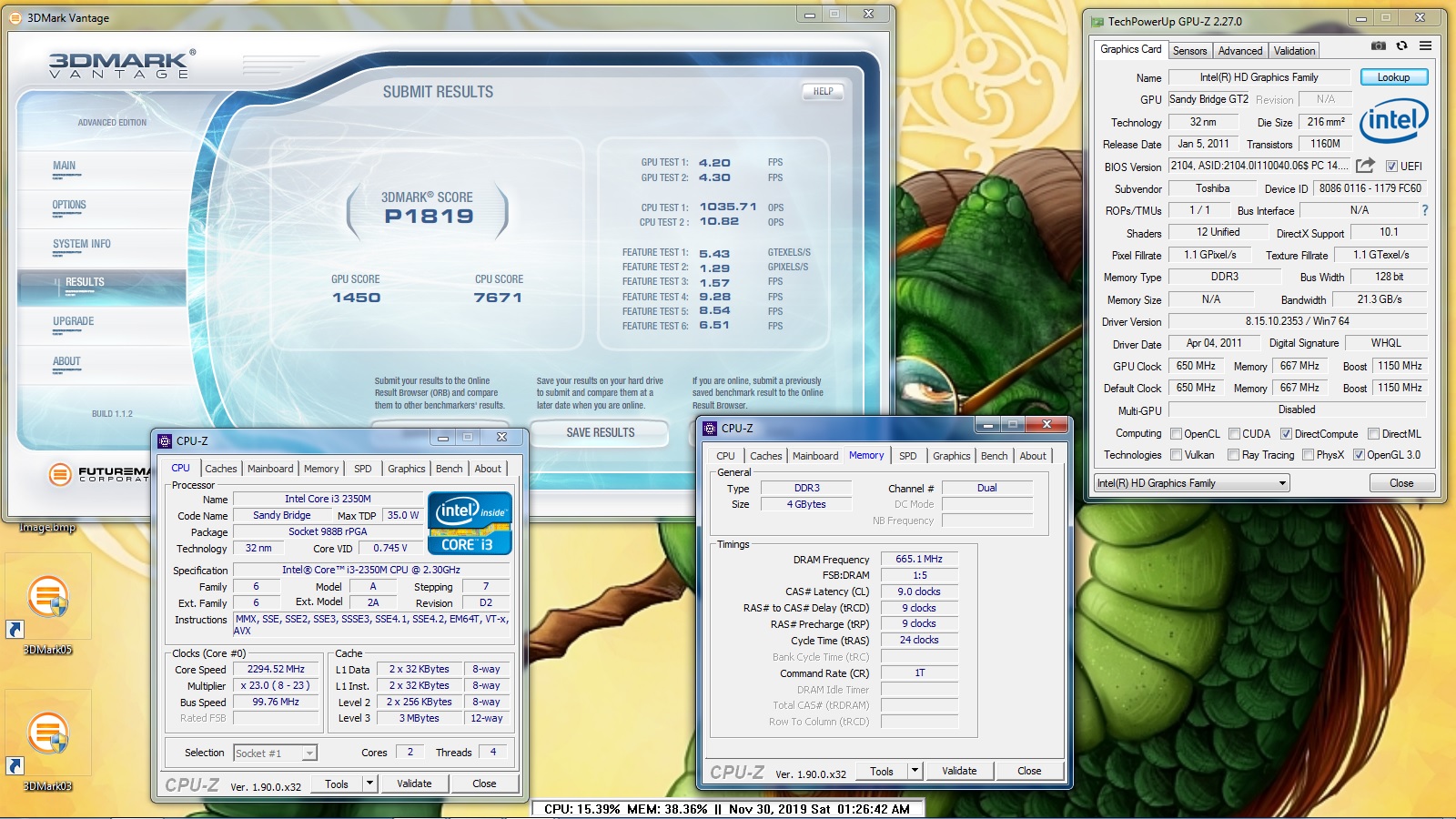The width and height of the screenshot is (1456, 819).
Task: Open the 3DMark05 desktop shortcut
Action: pyautogui.click(x=47, y=602)
